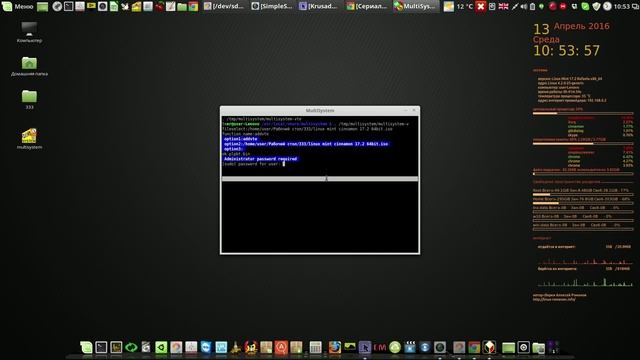Switch to the Сериал... Chrome taskbar window
640x360 pixels.
tap(367, 6)
